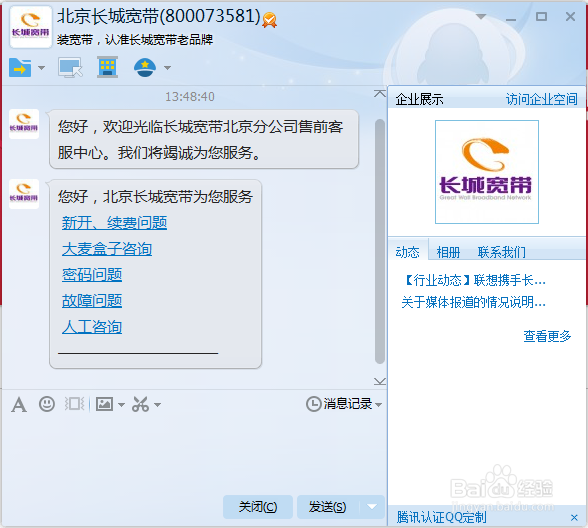Open the 密码问题 link

pos(92,275)
